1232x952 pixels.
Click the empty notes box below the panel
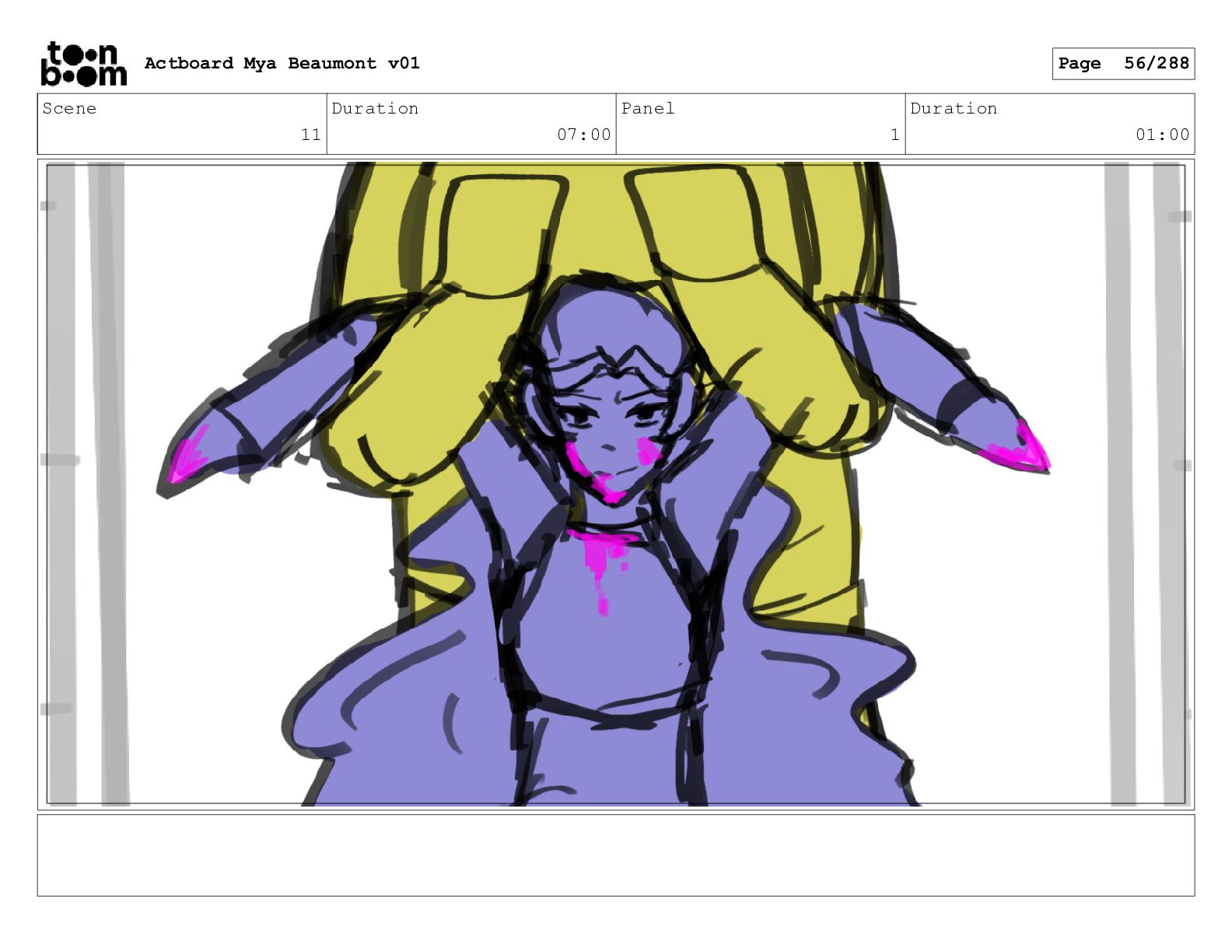coord(616,856)
